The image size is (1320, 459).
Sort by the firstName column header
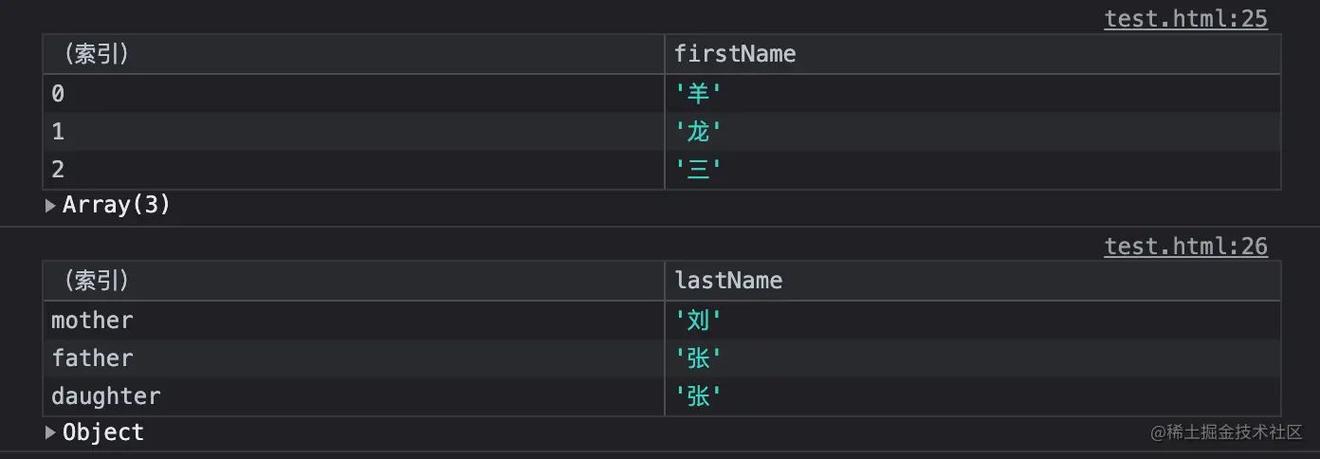coord(735,54)
